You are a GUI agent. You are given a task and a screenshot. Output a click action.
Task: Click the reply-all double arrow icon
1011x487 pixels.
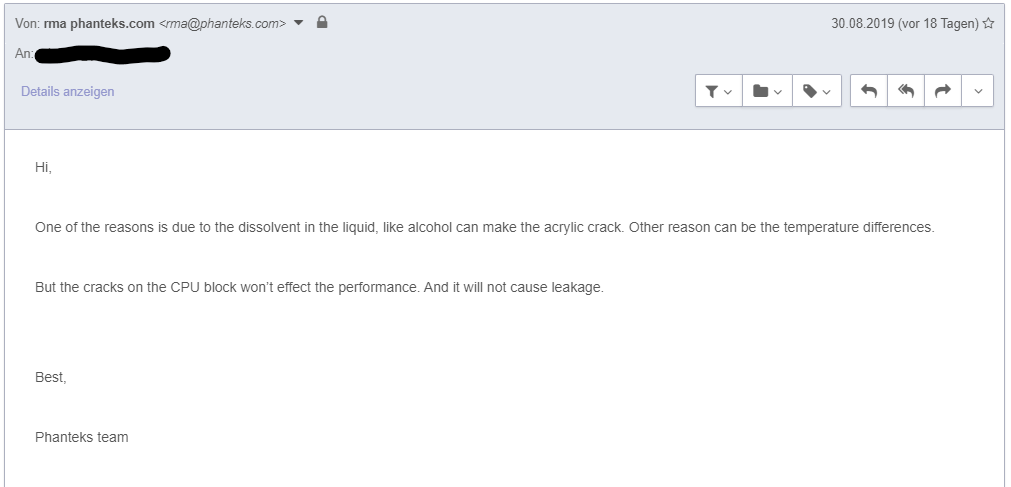[x=906, y=91]
